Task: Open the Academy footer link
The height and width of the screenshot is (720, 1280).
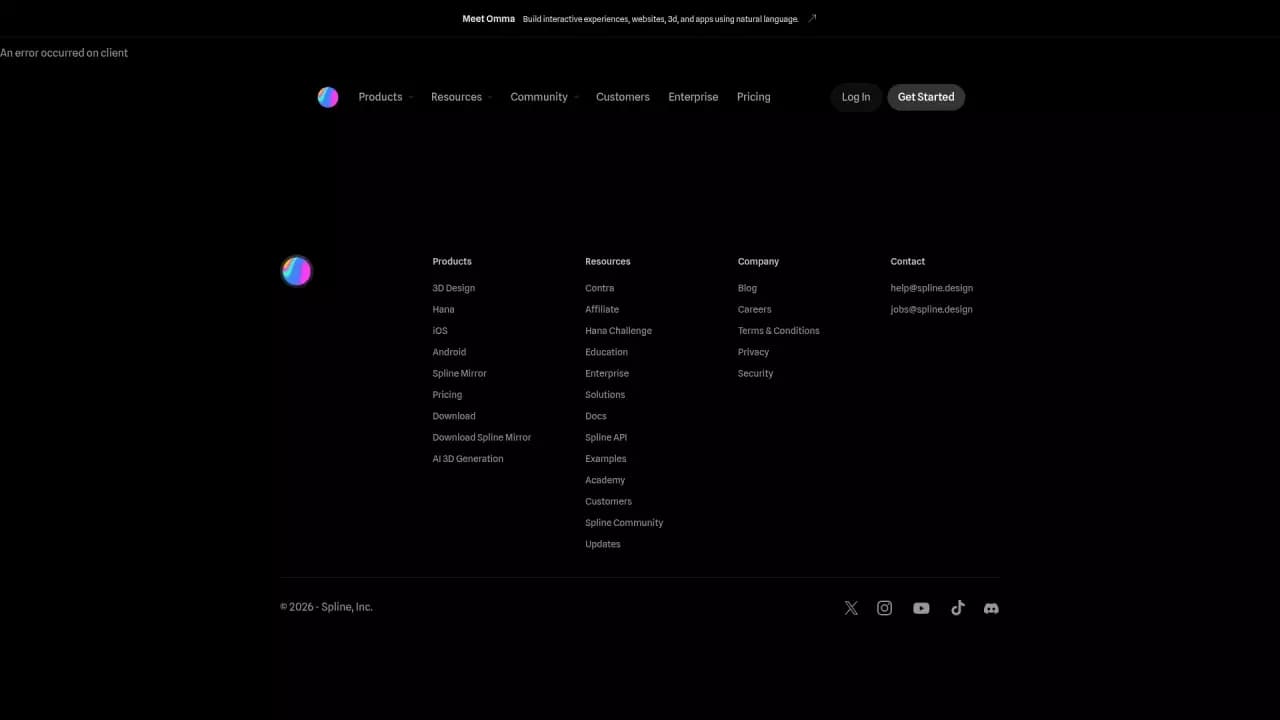Action: click(605, 480)
